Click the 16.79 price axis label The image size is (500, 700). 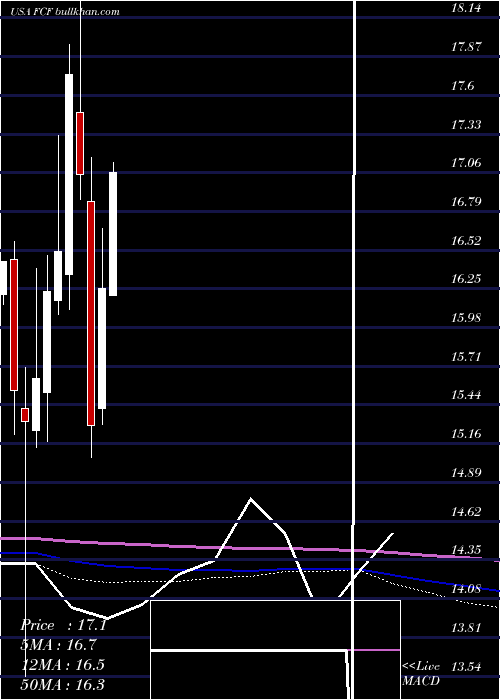466,201
